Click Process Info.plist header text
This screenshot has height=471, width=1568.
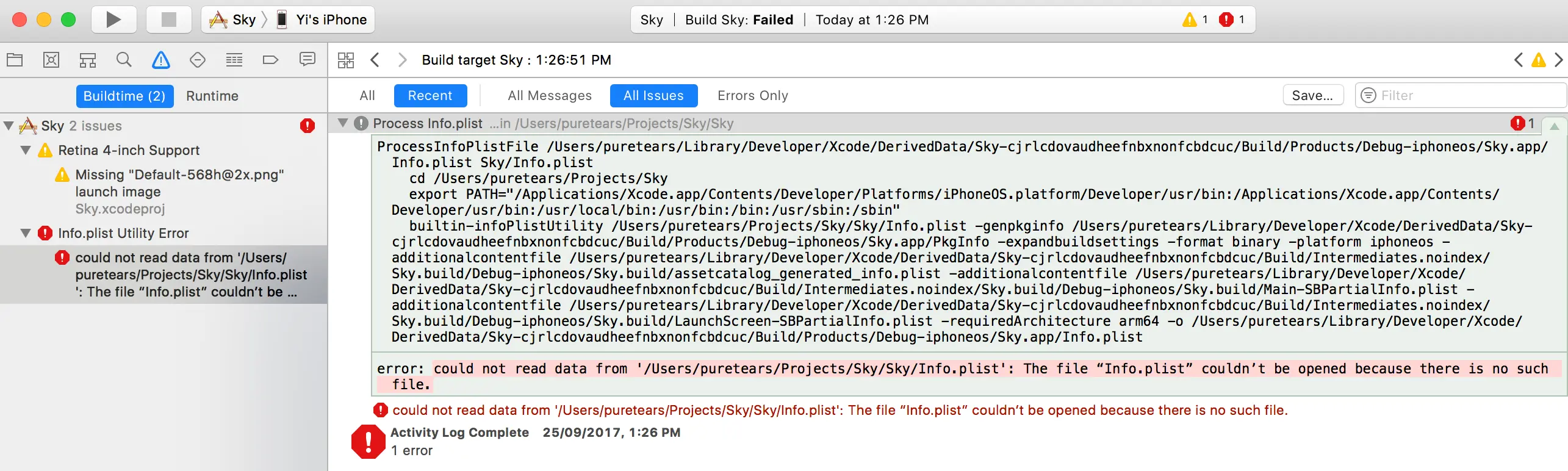pos(428,123)
